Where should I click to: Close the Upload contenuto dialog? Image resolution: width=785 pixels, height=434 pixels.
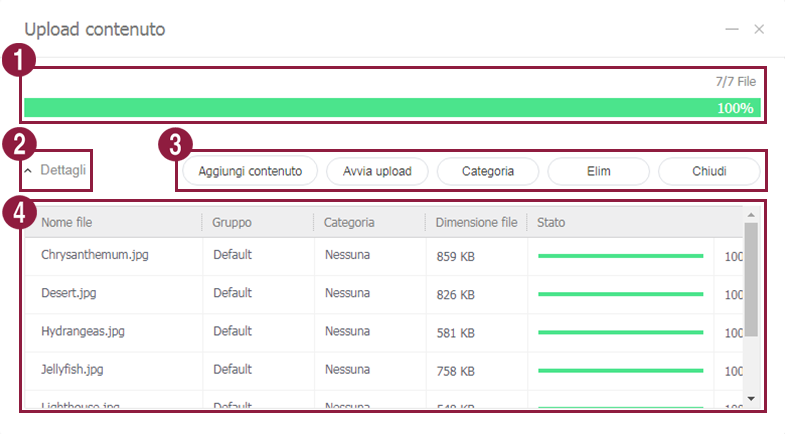point(759,30)
